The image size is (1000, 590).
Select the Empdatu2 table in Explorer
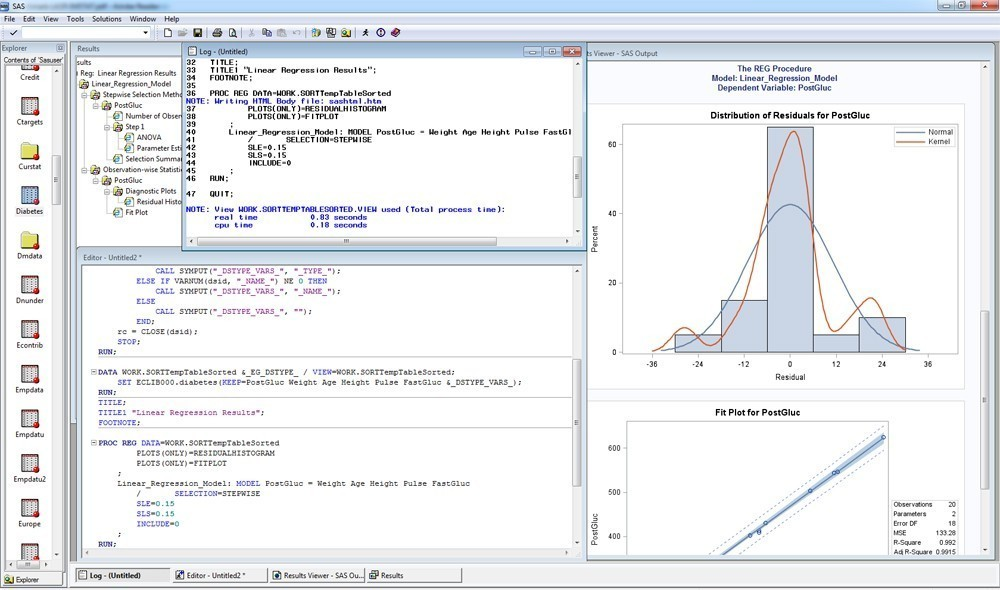29,468
